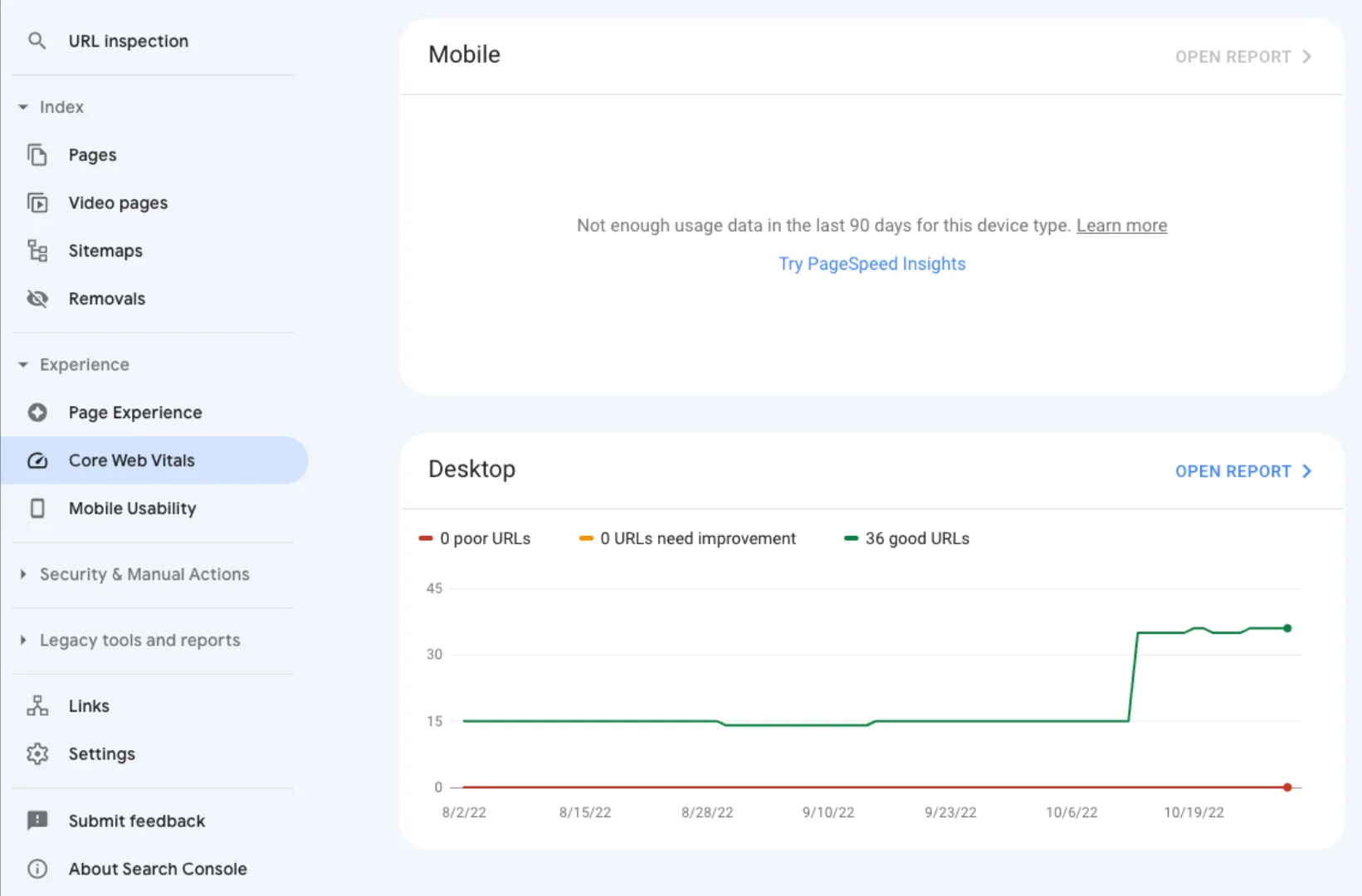Click the Core Web Vitals gauge icon
Image resolution: width=1362 pixels, height=896 pixels.
point(37,460)
